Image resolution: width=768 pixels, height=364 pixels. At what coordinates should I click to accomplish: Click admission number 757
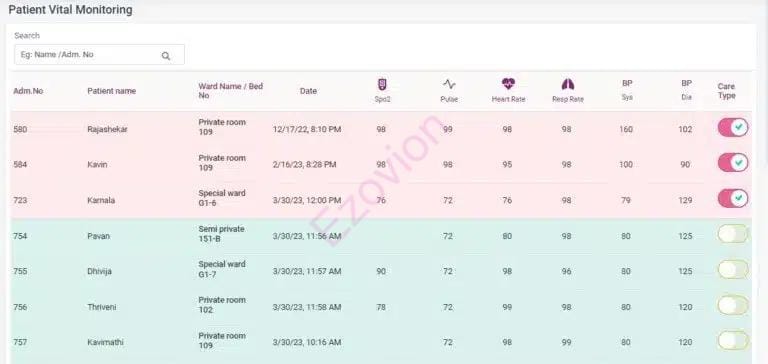20,342
